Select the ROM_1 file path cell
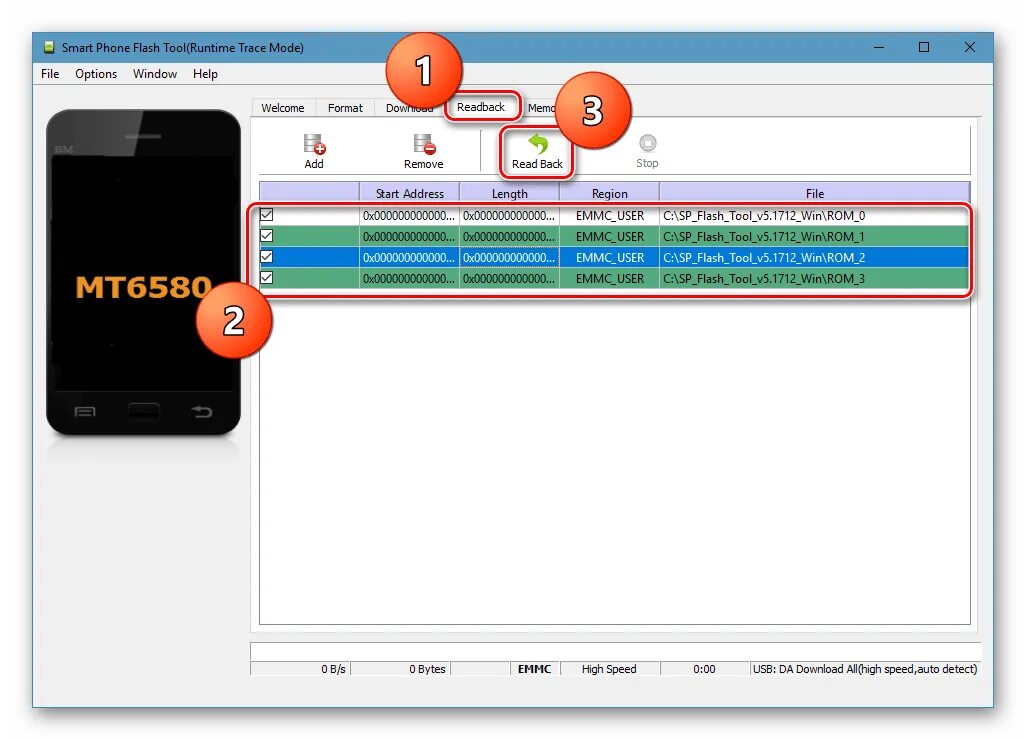The image size is (1026, 740). pyautogui.click(x=814, y=236)
